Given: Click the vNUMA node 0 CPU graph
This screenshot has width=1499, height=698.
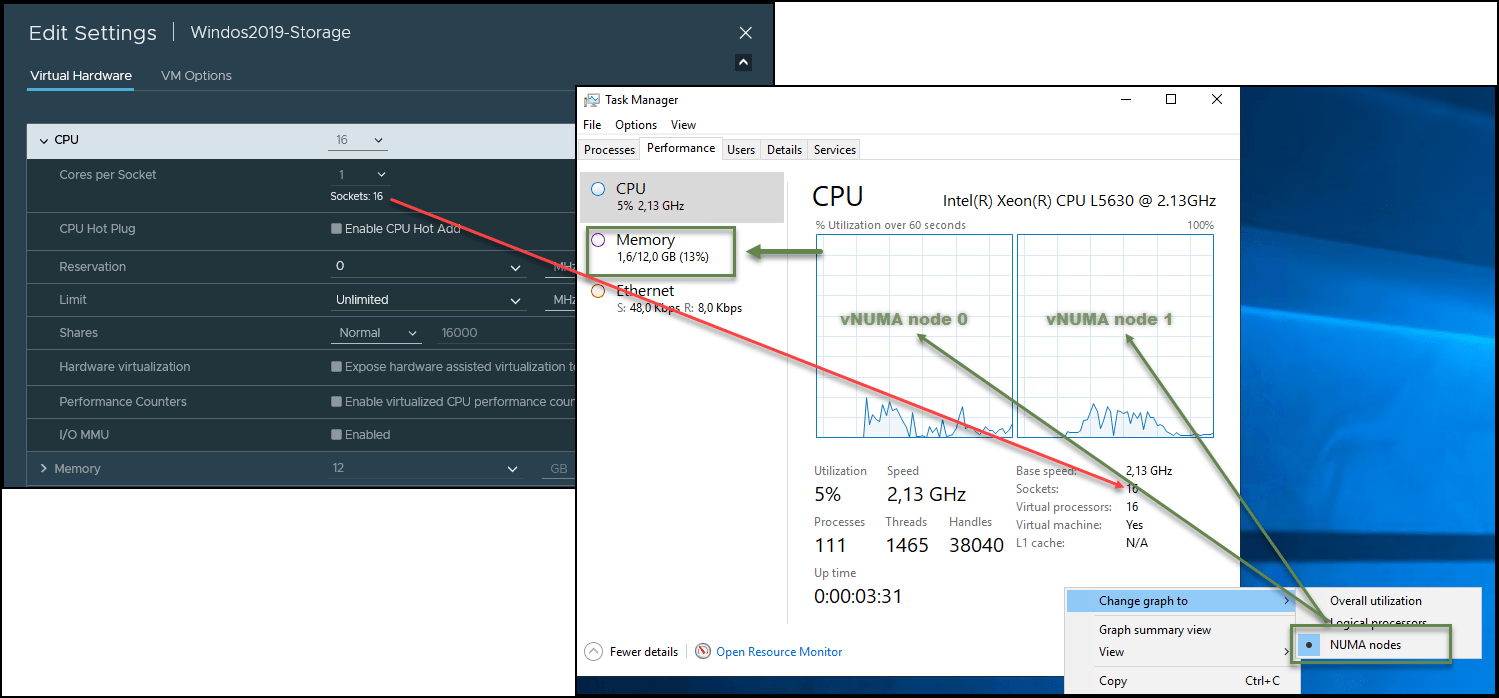Looking at the screenshot, I should click(914, 336).
